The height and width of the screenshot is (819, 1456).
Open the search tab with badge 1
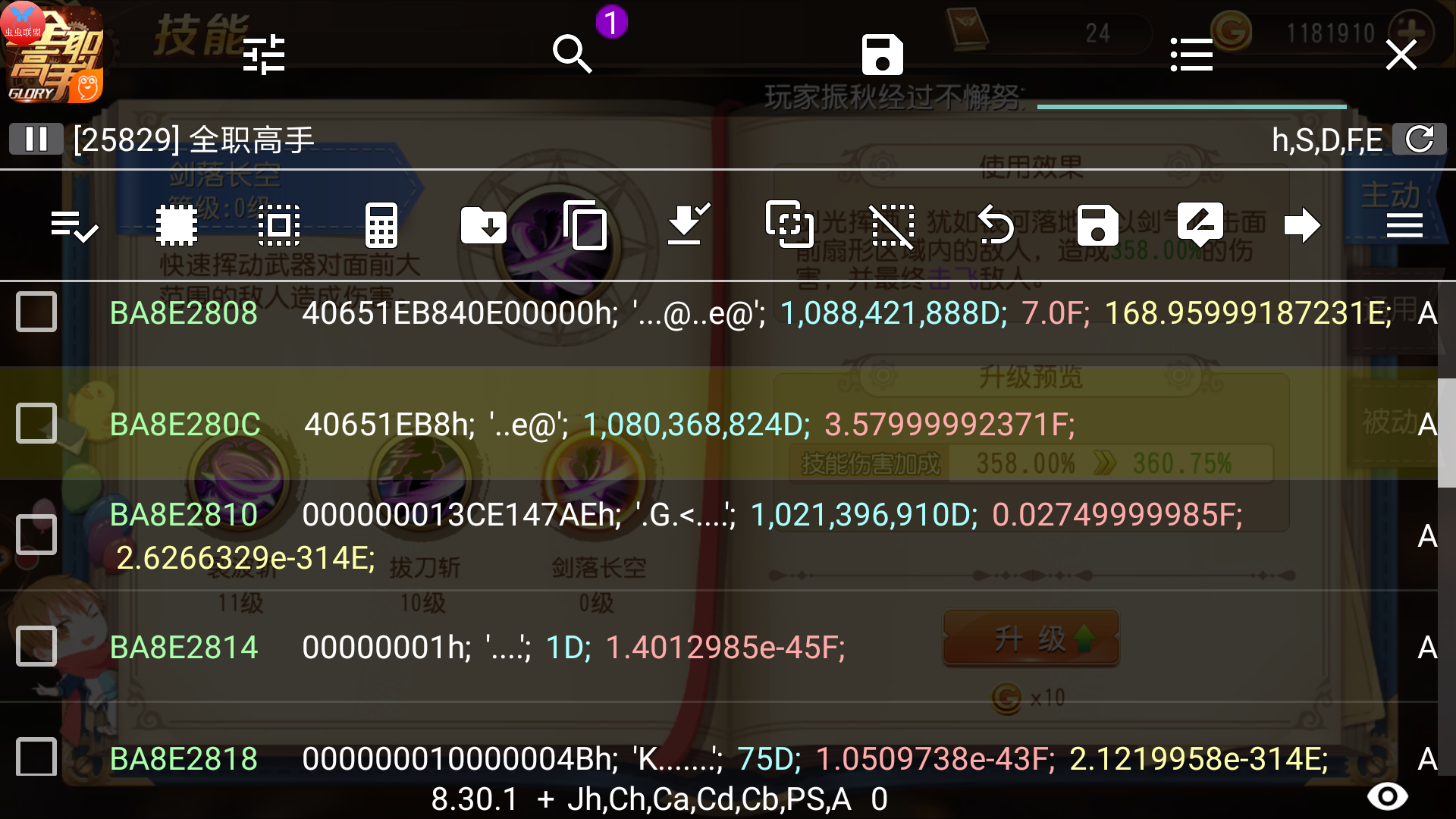tap(573, 55)
